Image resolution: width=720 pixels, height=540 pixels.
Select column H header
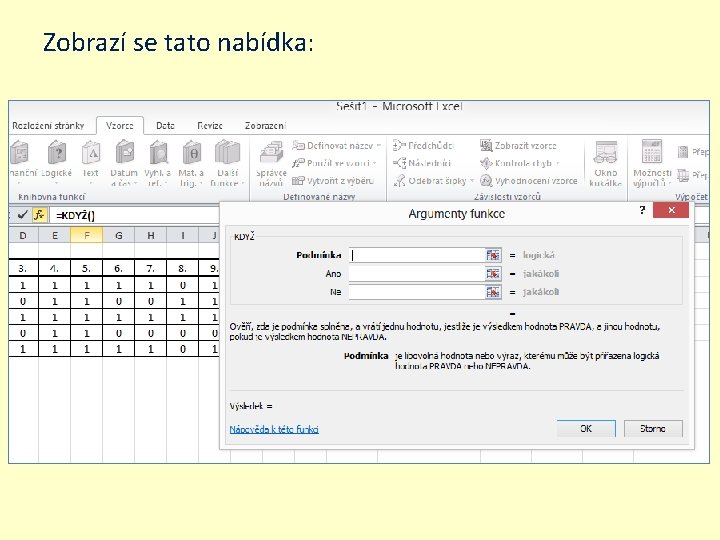pos(151,236)
